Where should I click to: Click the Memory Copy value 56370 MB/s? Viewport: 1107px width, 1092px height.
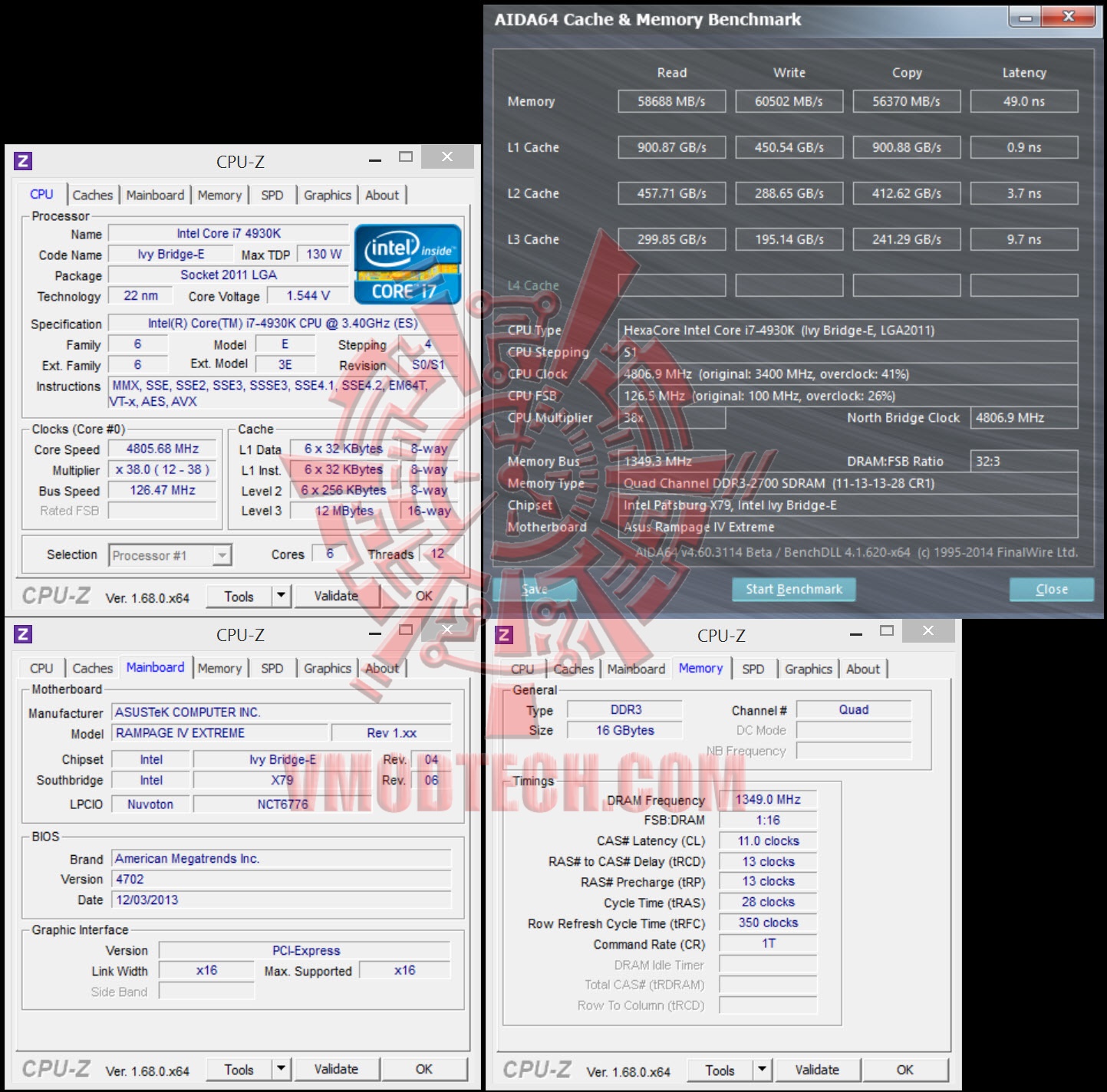tap(906, 101)
